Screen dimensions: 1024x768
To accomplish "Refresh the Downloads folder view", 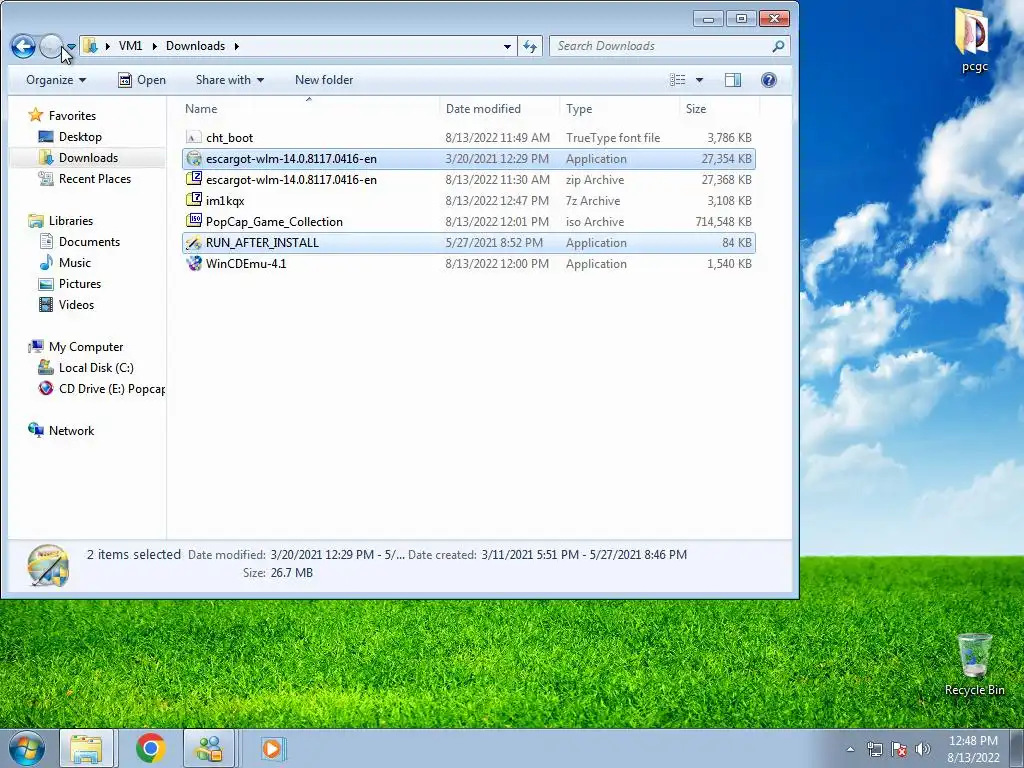I will click(530, 46).
